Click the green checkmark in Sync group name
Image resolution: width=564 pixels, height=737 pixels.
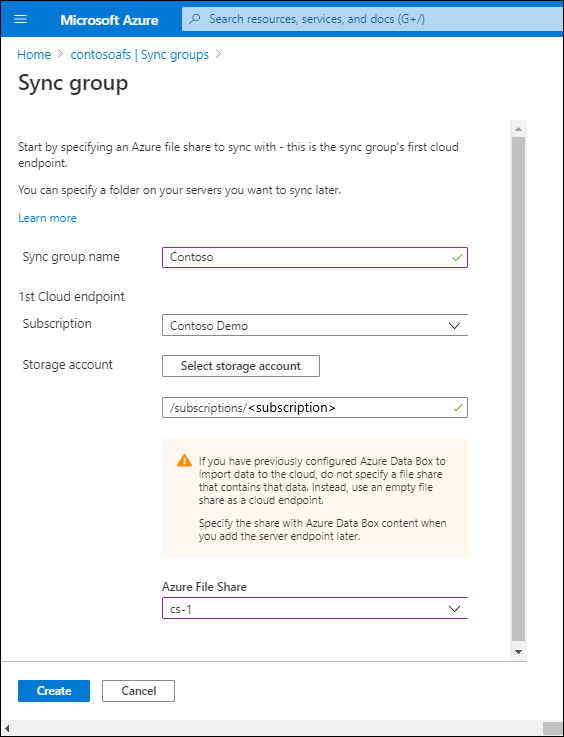point(457,258)
